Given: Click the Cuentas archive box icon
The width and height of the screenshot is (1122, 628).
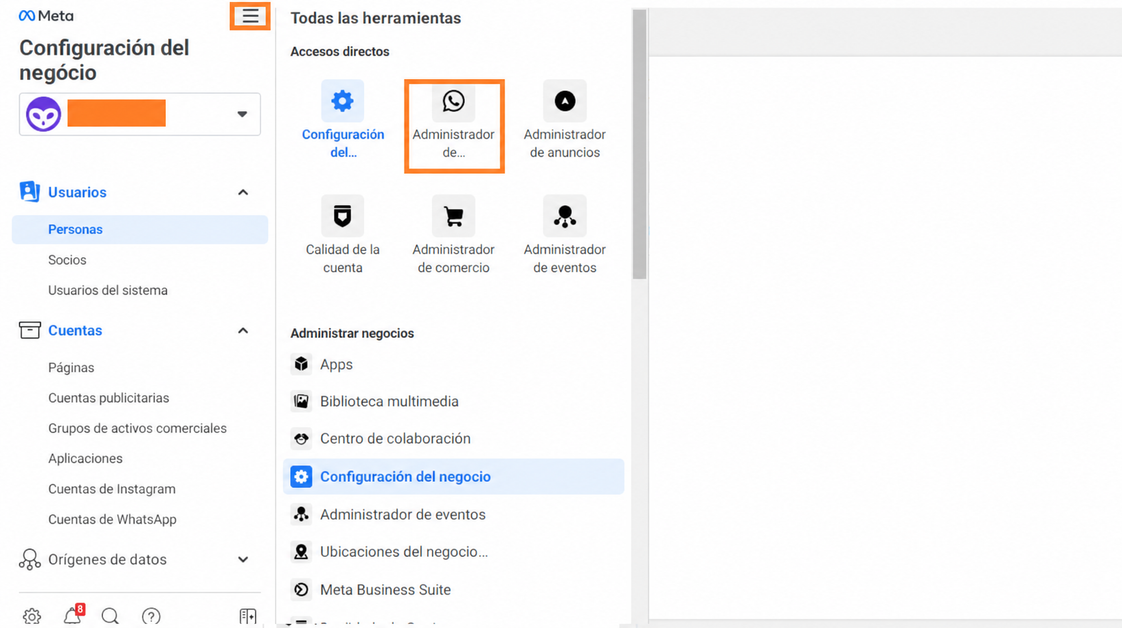Looking at the screenshot, I should point(29,330).
